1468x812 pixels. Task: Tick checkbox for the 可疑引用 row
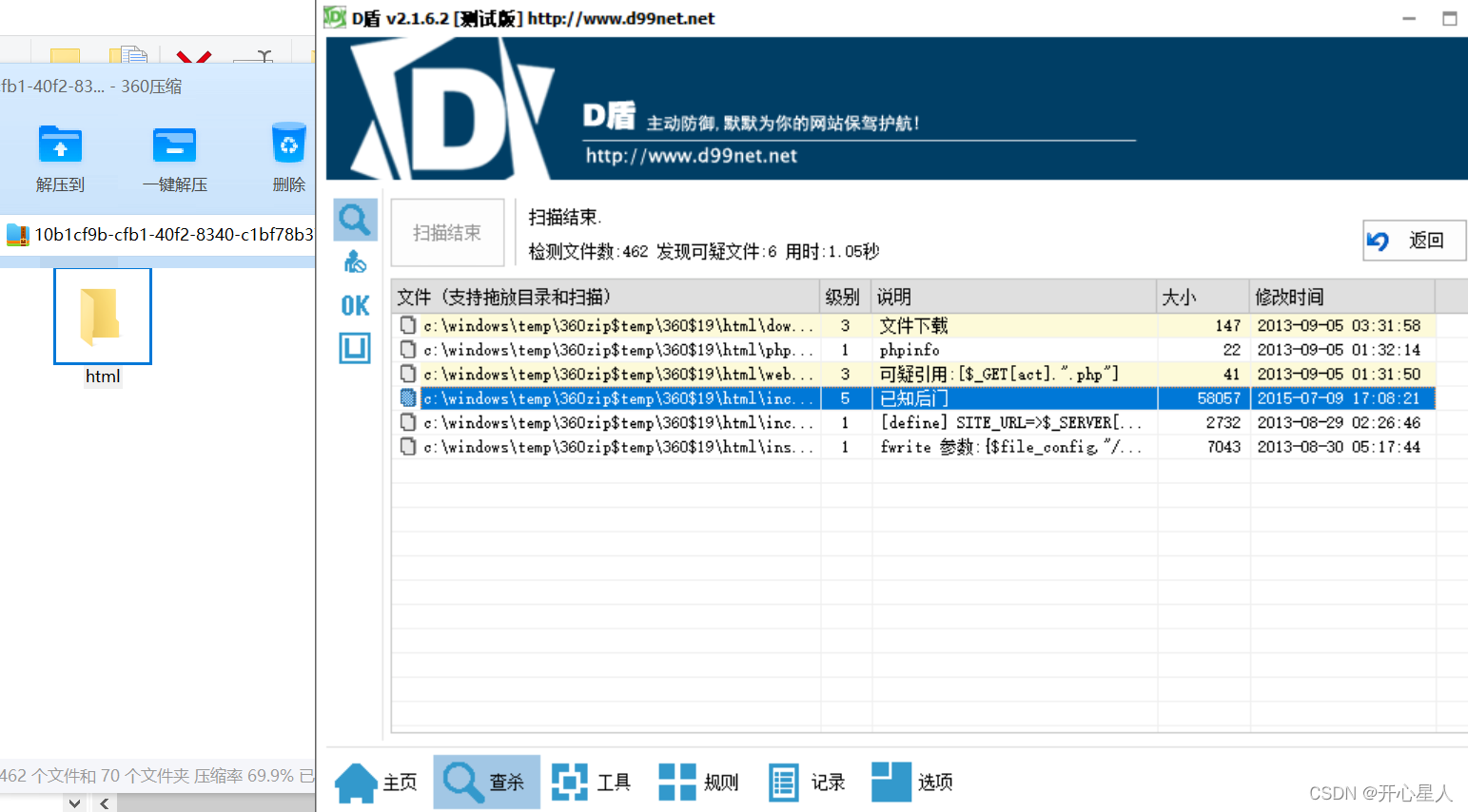tap(408, 374)
